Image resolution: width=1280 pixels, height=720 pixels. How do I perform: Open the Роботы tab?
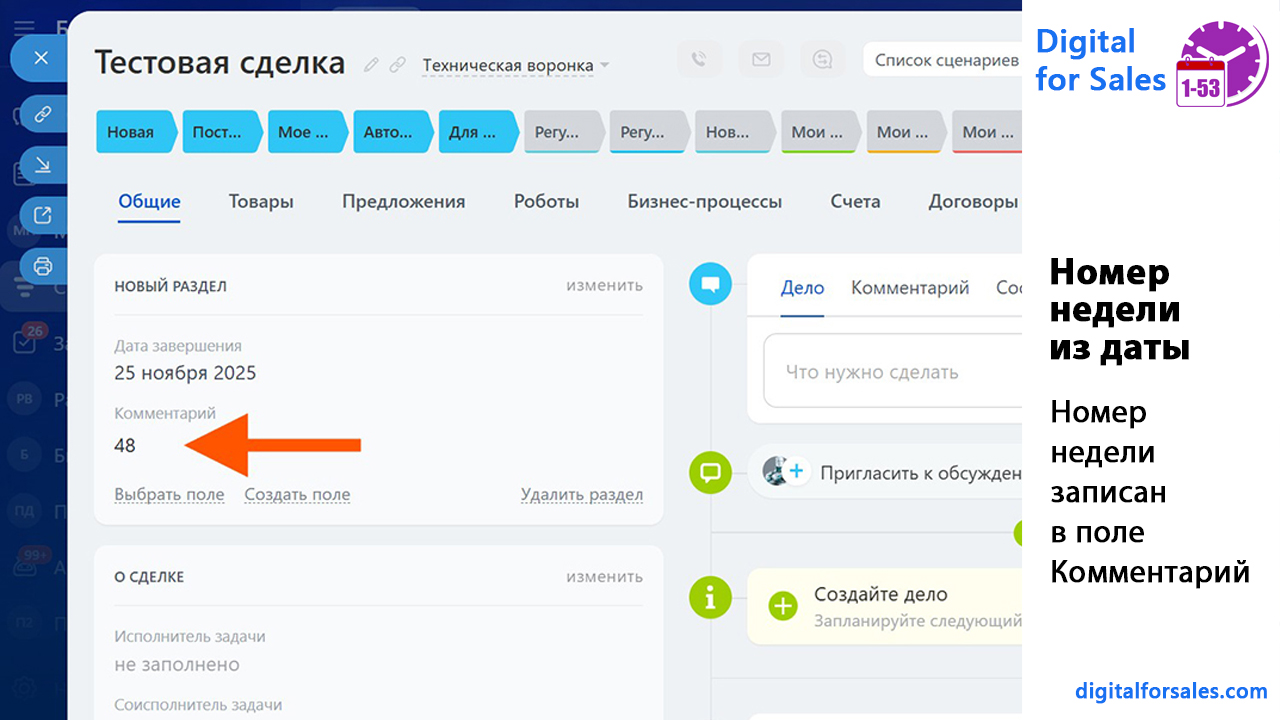click(x=546, y=201)
